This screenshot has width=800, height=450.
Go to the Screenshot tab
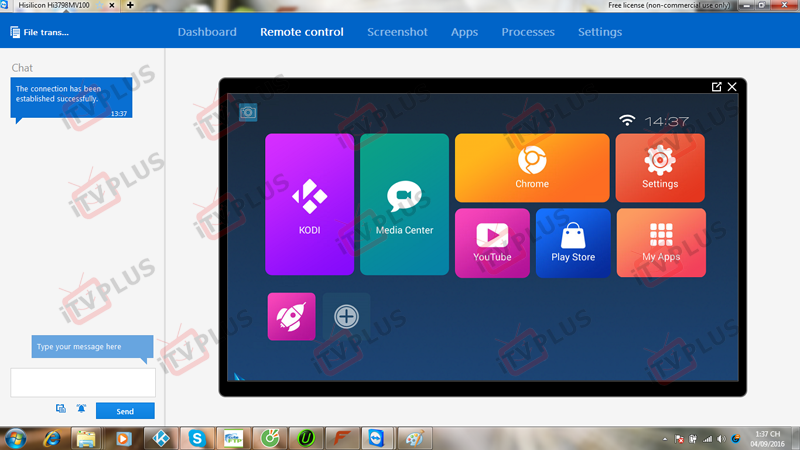[x=397, y=32]
